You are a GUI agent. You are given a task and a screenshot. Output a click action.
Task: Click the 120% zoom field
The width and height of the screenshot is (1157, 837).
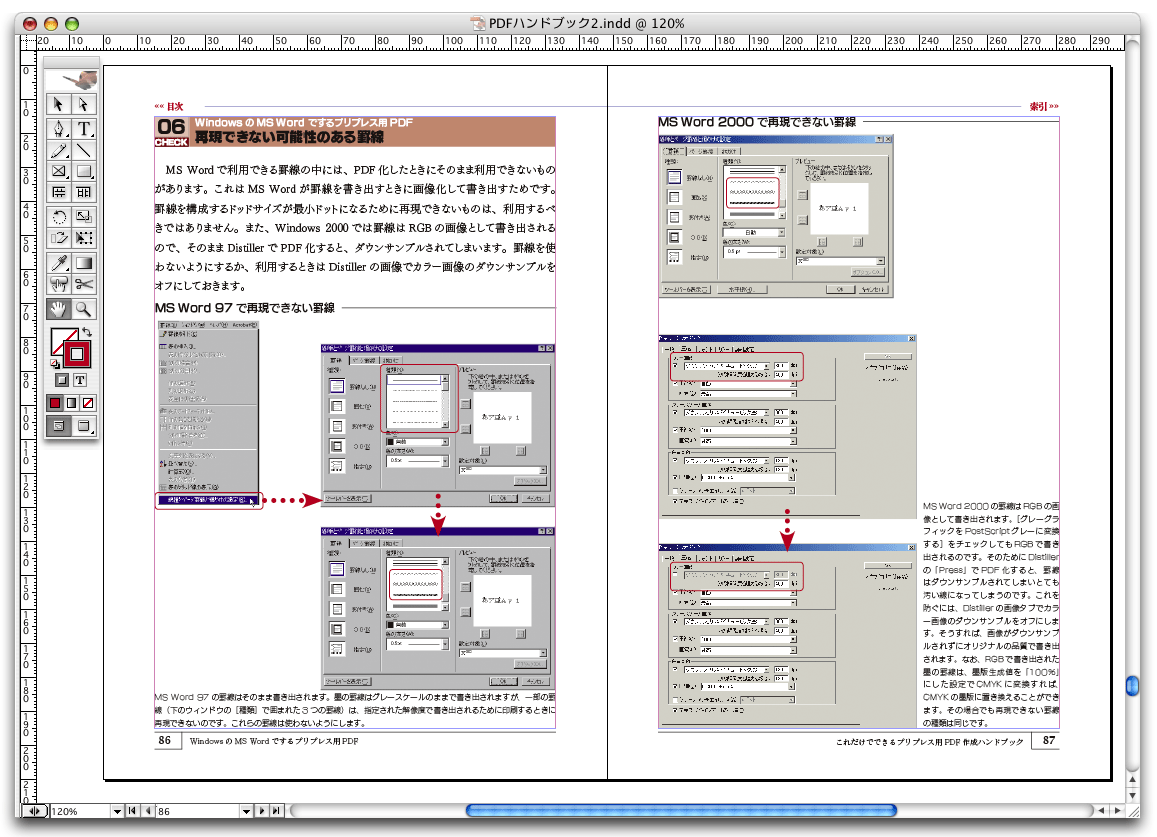coord(80,811)
